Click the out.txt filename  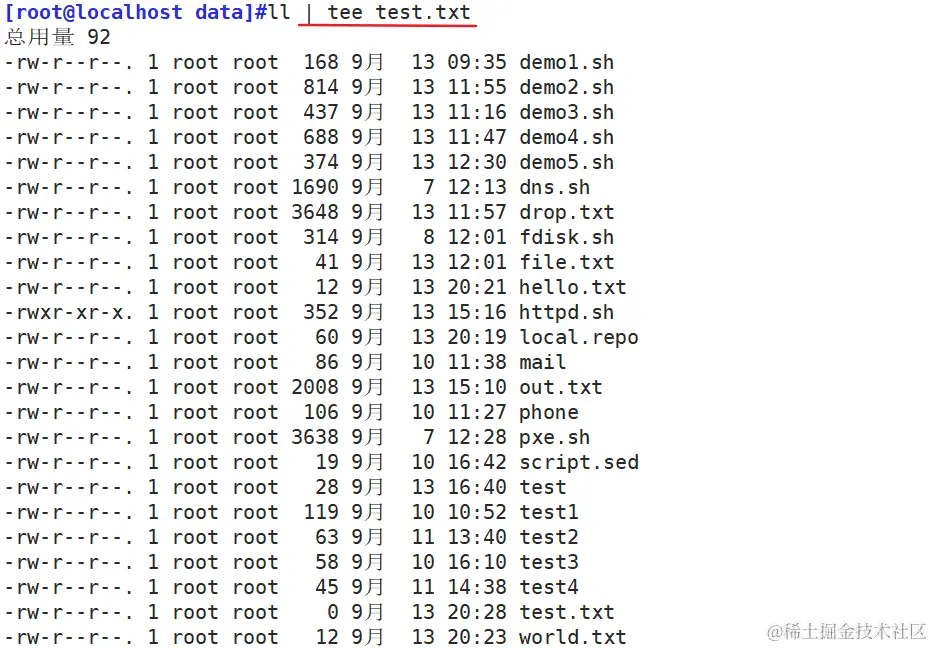click(x=560, y=388)
